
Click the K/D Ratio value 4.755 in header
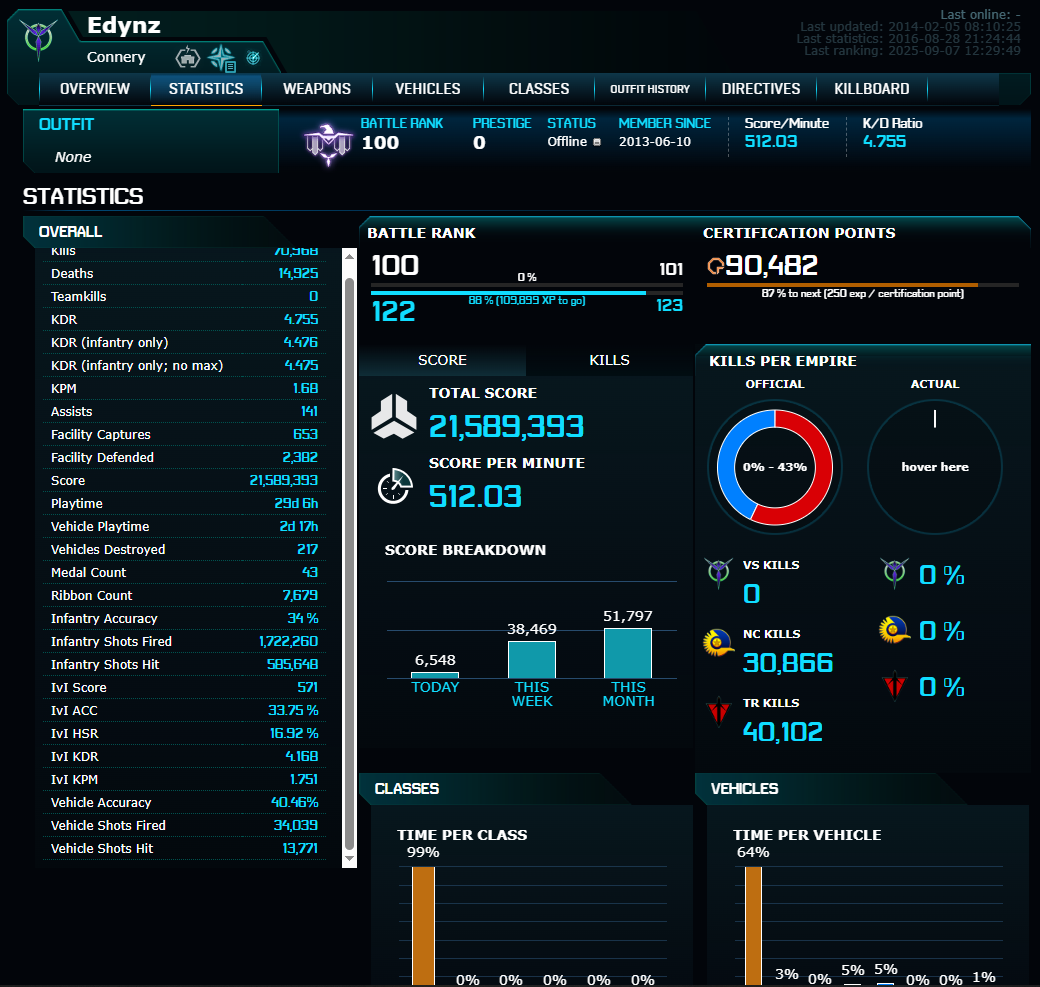click(x=884, y=141)
